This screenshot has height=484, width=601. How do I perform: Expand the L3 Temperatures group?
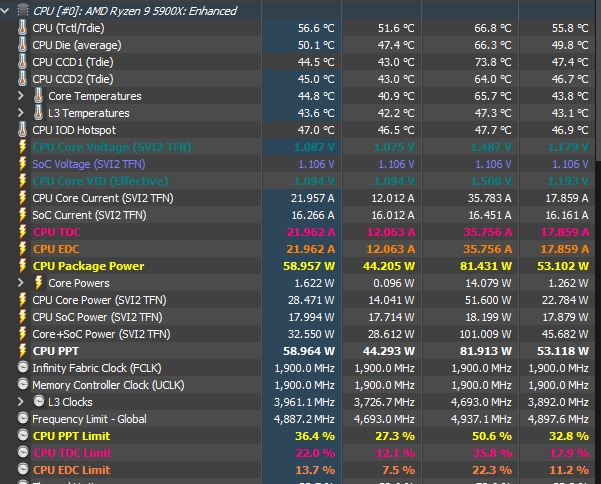[21, 113]
